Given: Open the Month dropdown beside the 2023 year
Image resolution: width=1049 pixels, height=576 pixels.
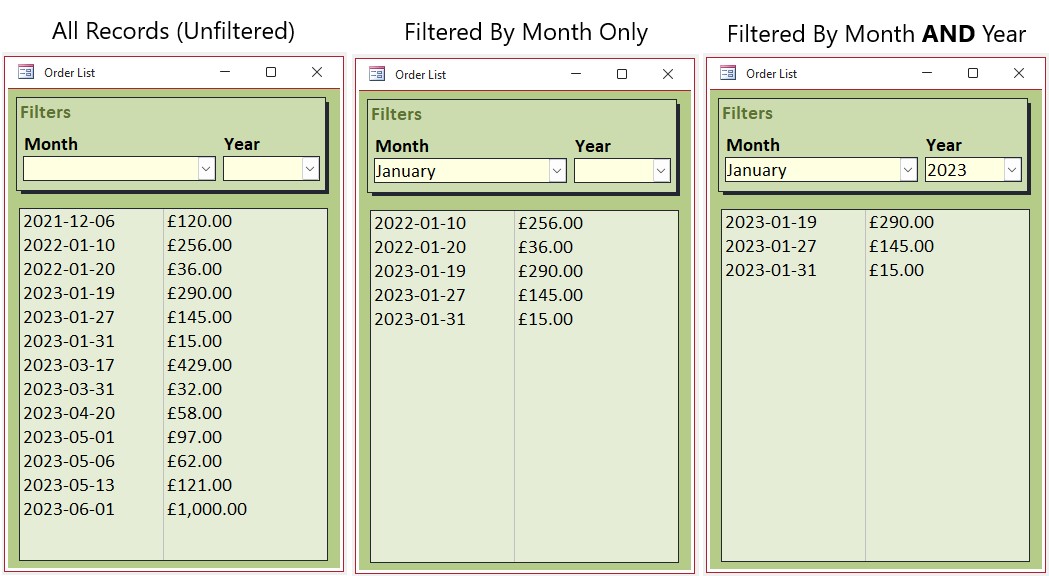Looking at the screenshot, I should pyautogui.click(x=909, y=169).
